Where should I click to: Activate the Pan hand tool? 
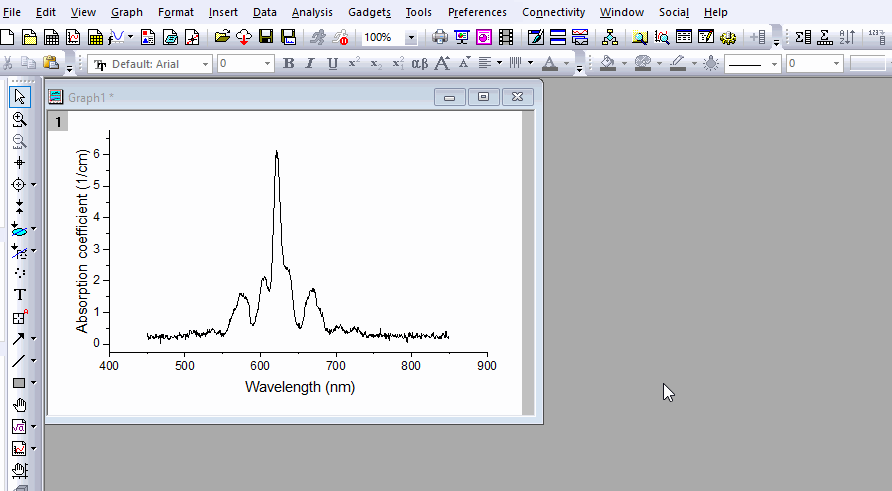pyautogui.click(x=19, y=405)
